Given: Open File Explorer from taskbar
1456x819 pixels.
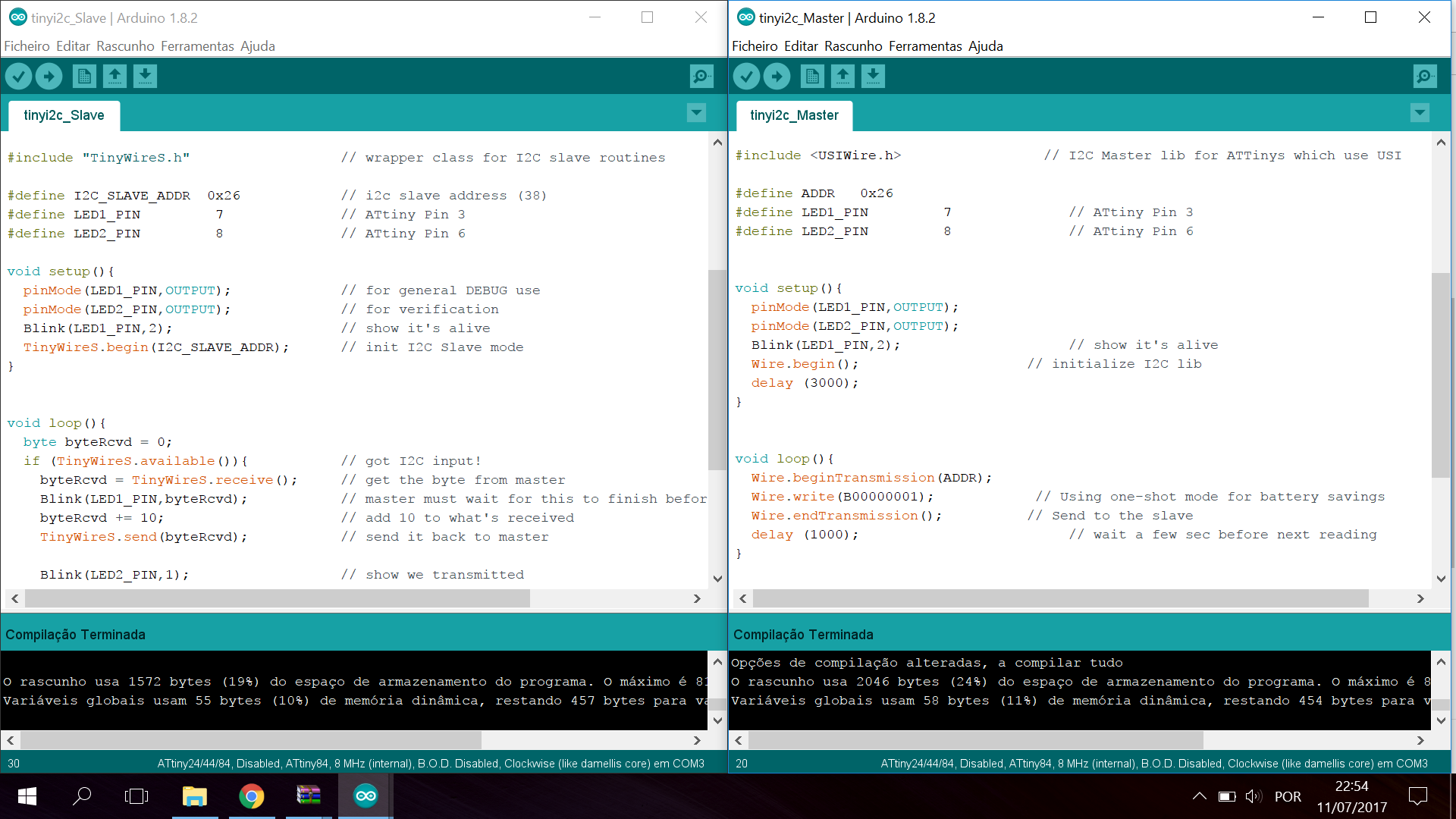Looking at the screenshot, I should (194, 796).
